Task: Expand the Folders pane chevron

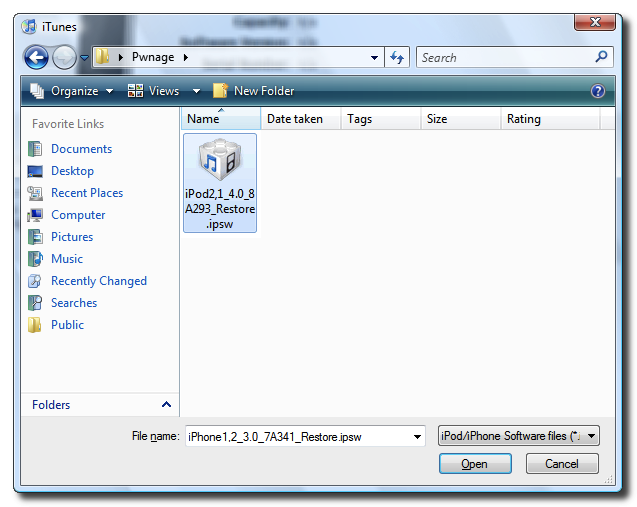Action: 166,404
